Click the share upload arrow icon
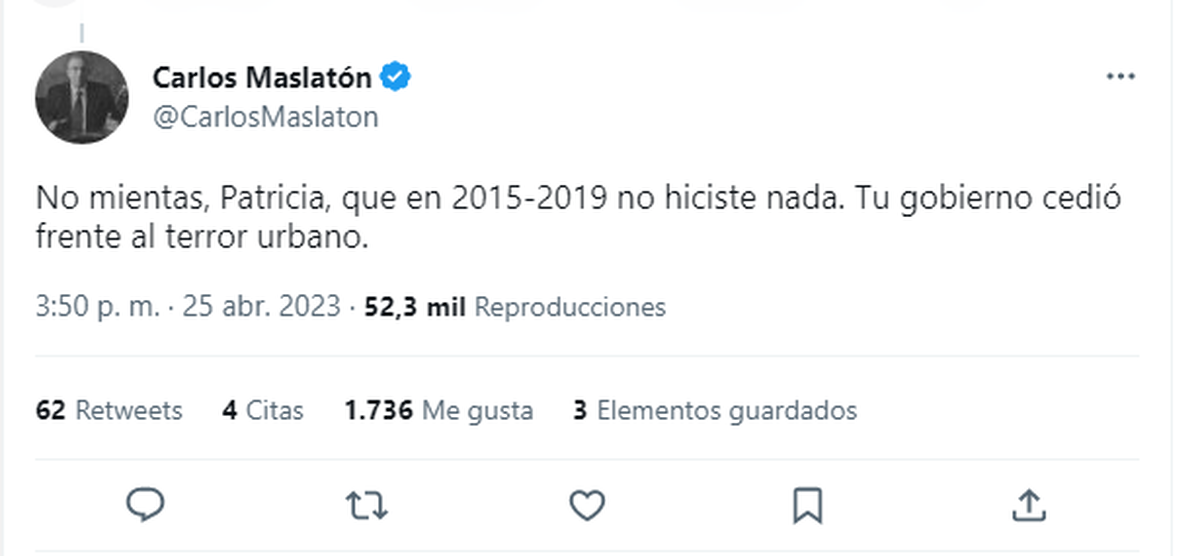 pyautogui.click(x=1028, y=505)
